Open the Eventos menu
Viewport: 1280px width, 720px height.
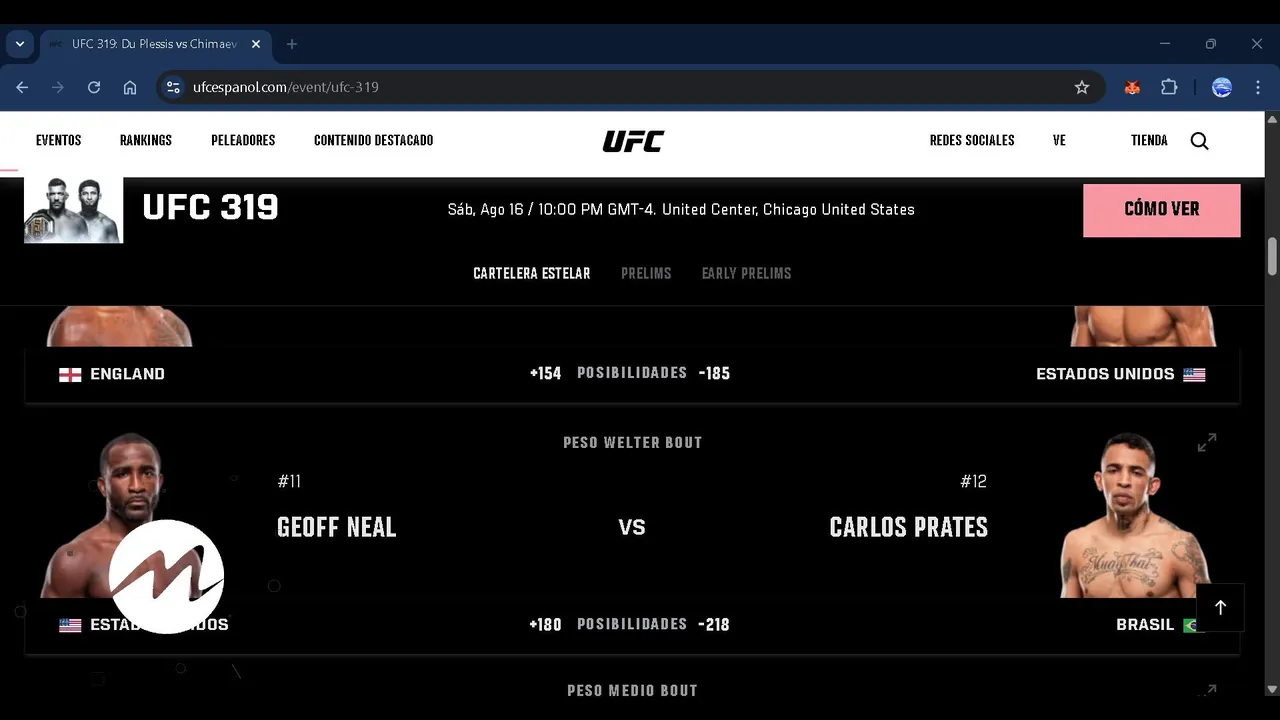coord(58,141)
